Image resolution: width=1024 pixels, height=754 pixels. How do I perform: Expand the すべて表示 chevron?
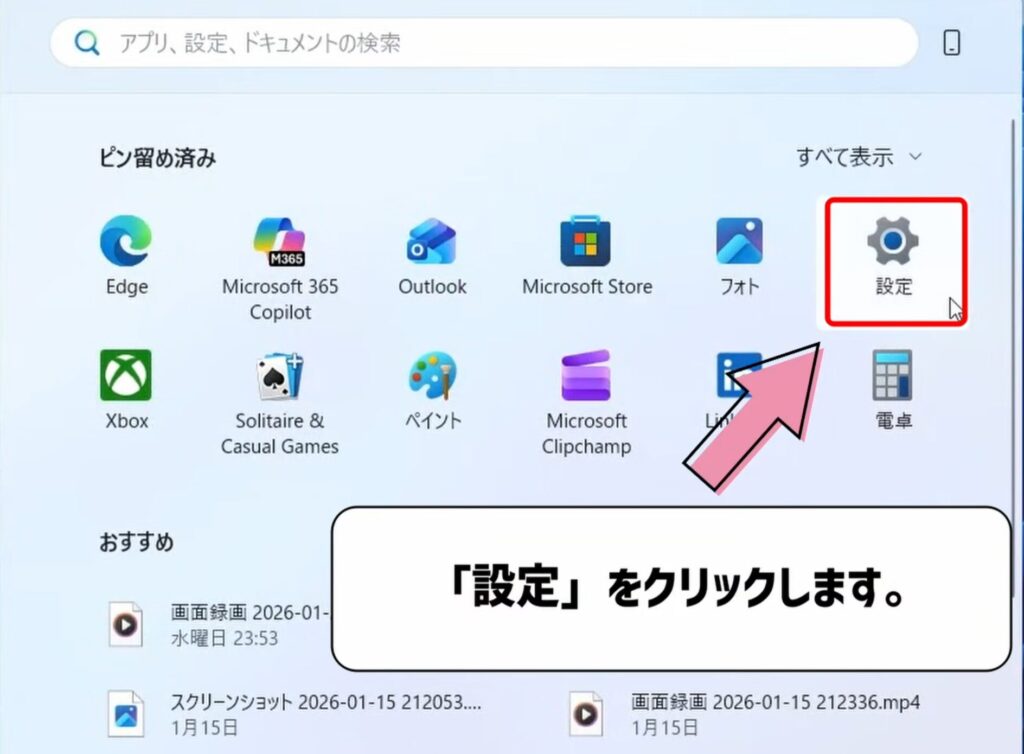pyautogui.click(x=916, y=156)
